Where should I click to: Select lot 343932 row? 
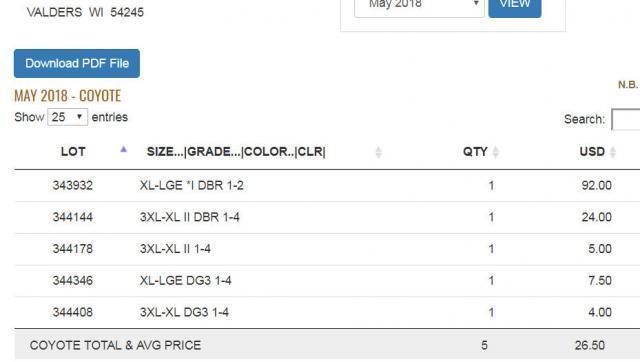327,185
